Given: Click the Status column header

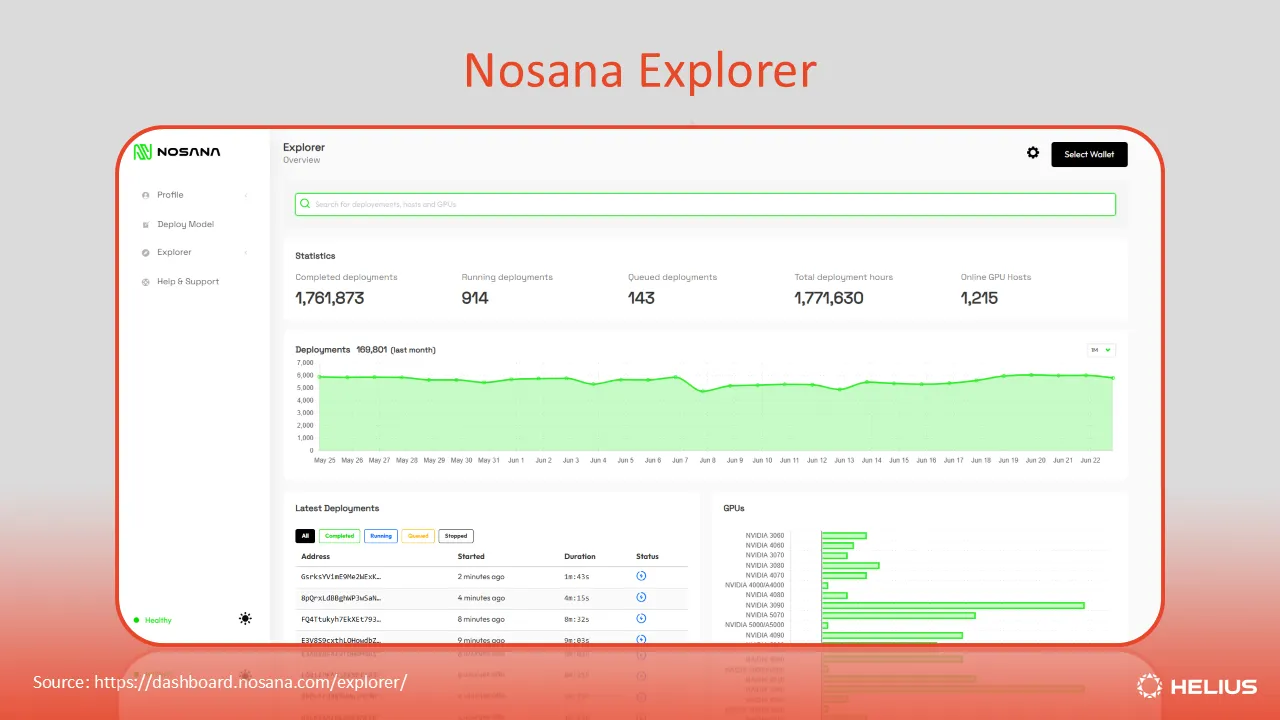Looking at the screenshot, I should pyautogui.click(x=647, y=556).
